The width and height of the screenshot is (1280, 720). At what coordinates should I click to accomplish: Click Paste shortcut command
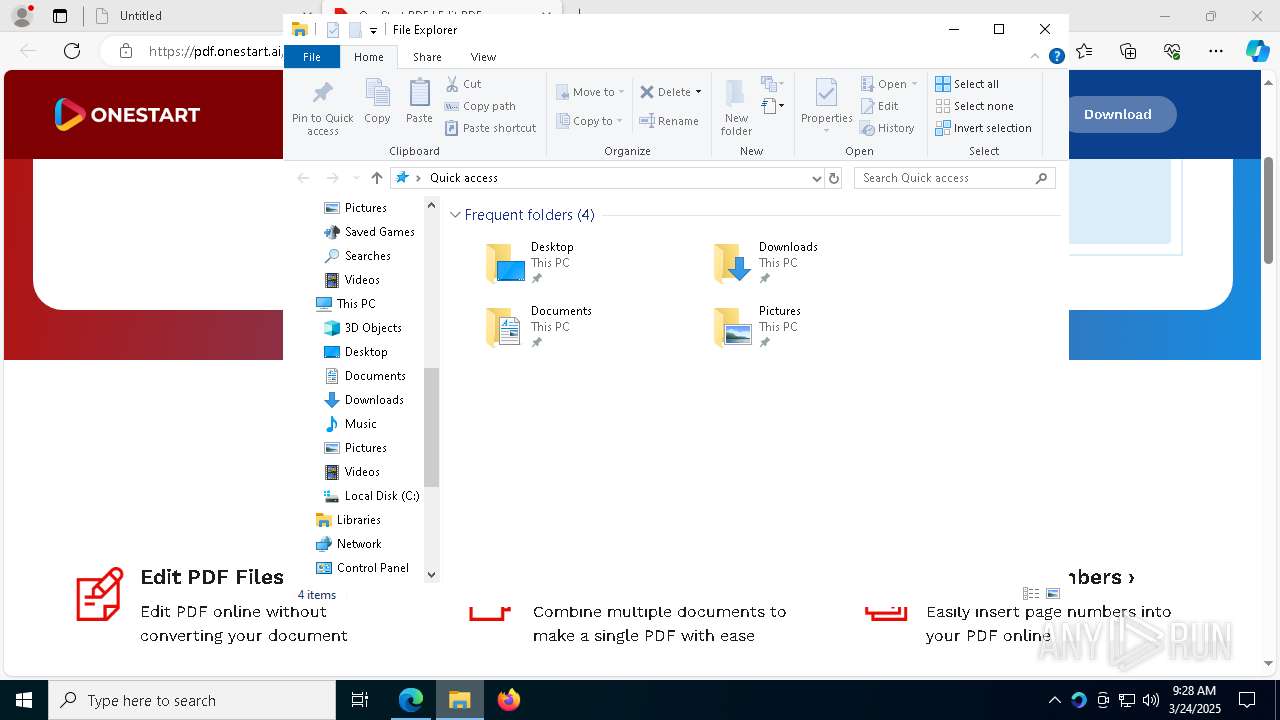(x=490, y=128)
